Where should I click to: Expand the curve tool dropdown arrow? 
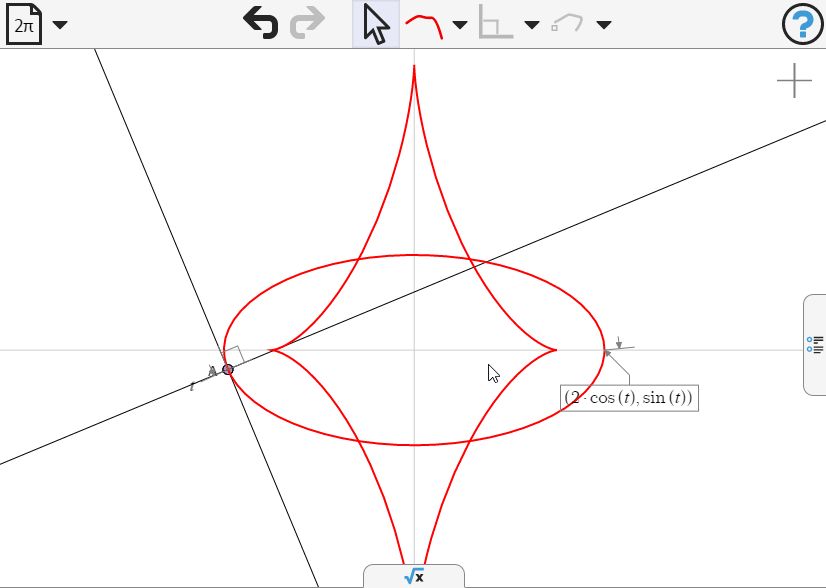click(460, 25)
